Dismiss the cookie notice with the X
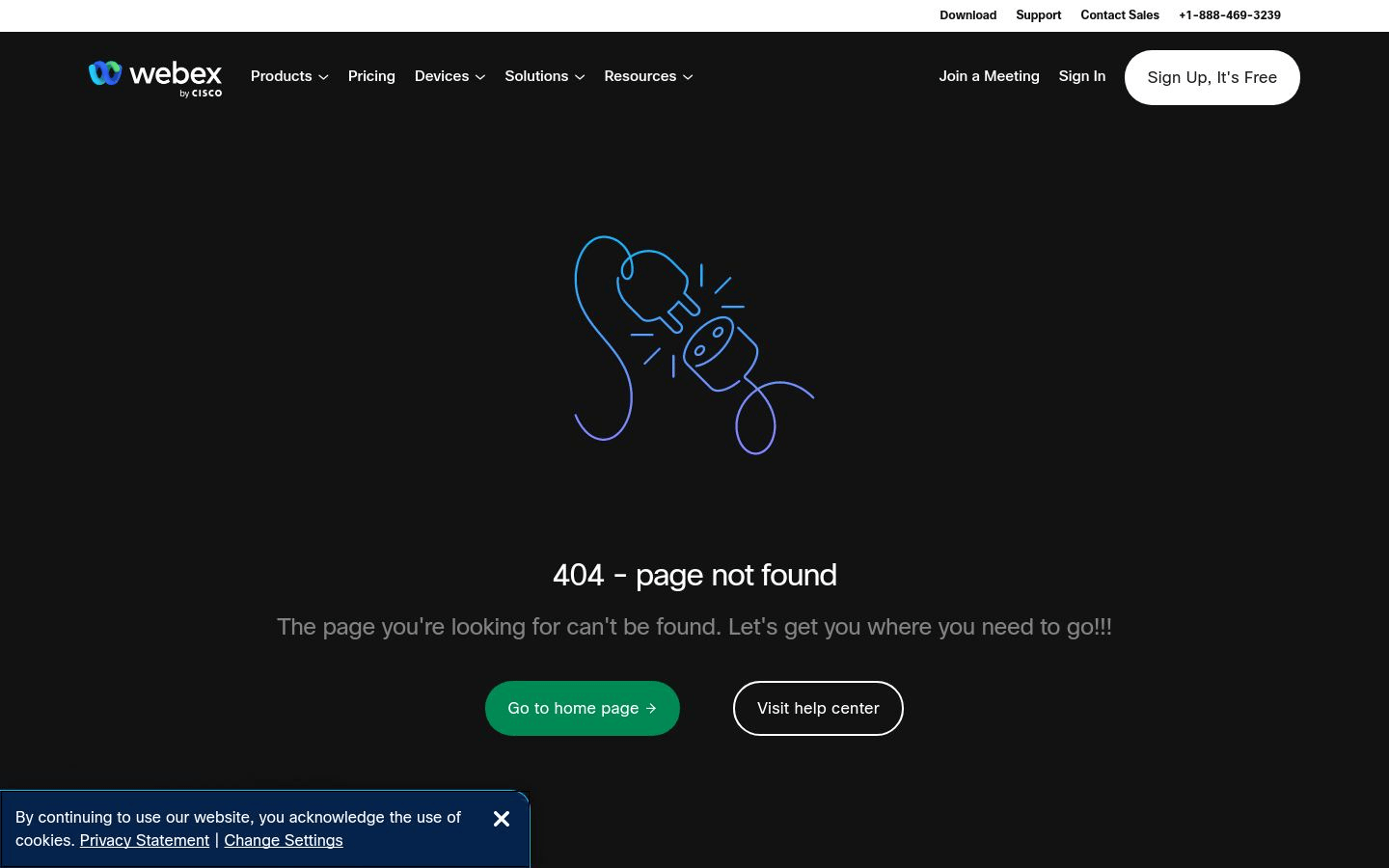 coord(501,819)
